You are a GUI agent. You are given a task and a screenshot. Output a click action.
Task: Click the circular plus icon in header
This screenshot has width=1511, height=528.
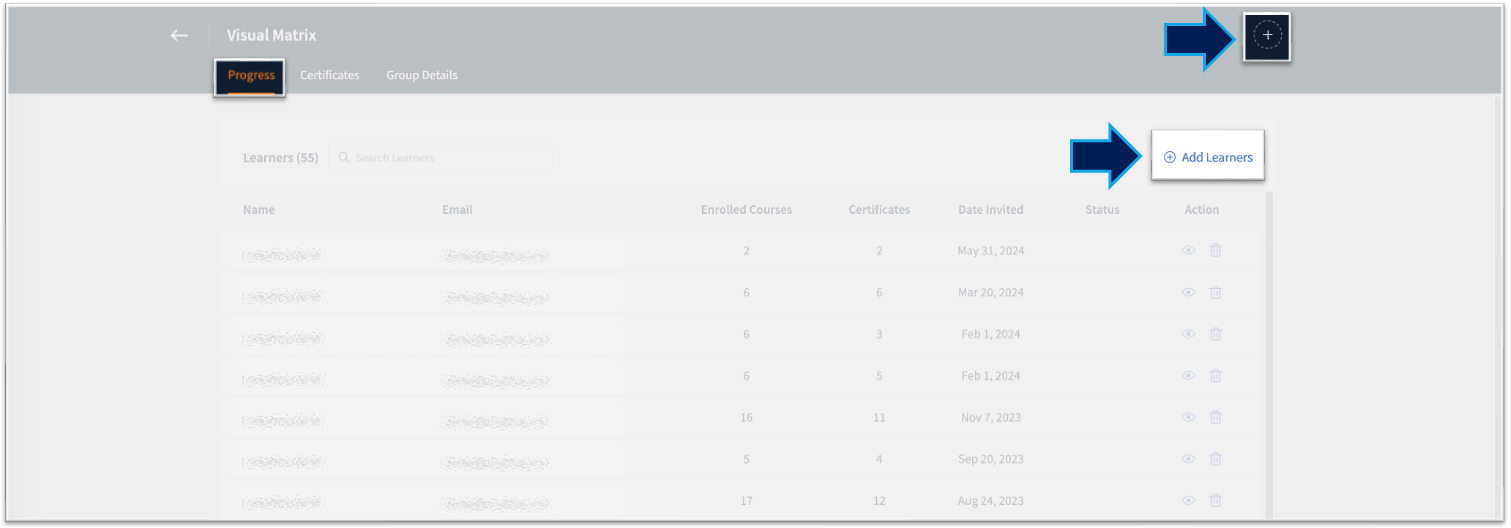[x=1267, y=36]
